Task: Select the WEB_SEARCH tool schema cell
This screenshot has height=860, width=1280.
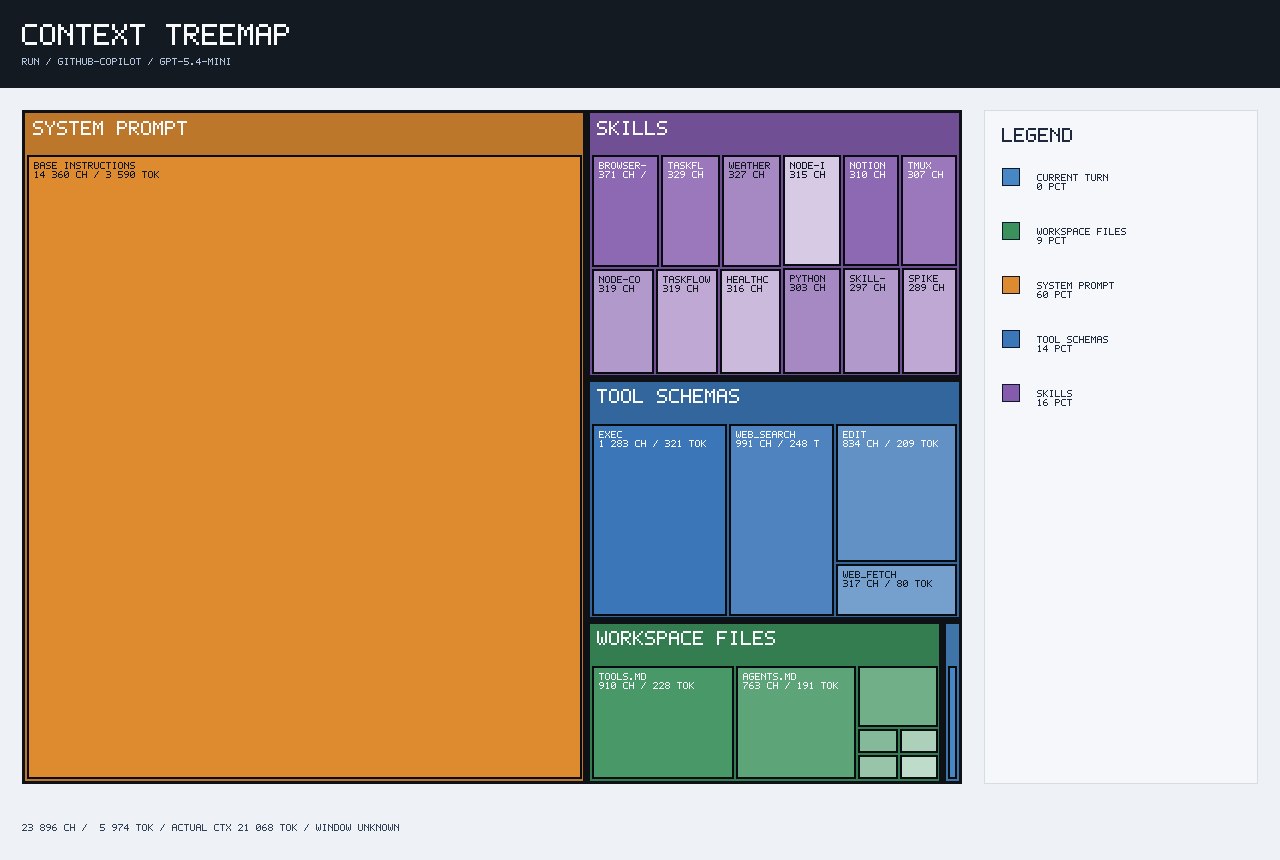Action: pos(781,520)
